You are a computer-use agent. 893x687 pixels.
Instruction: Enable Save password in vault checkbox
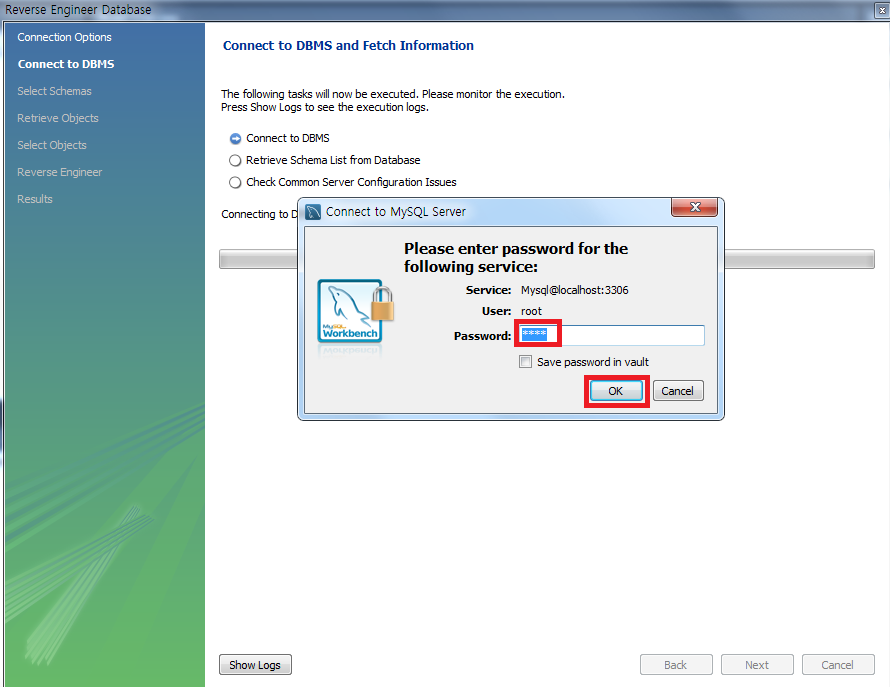[525, 362]
